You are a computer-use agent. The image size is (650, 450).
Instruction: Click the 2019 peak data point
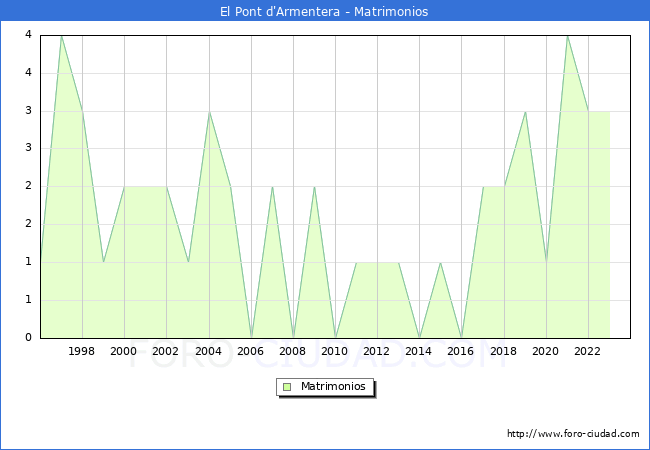[525, 111]
